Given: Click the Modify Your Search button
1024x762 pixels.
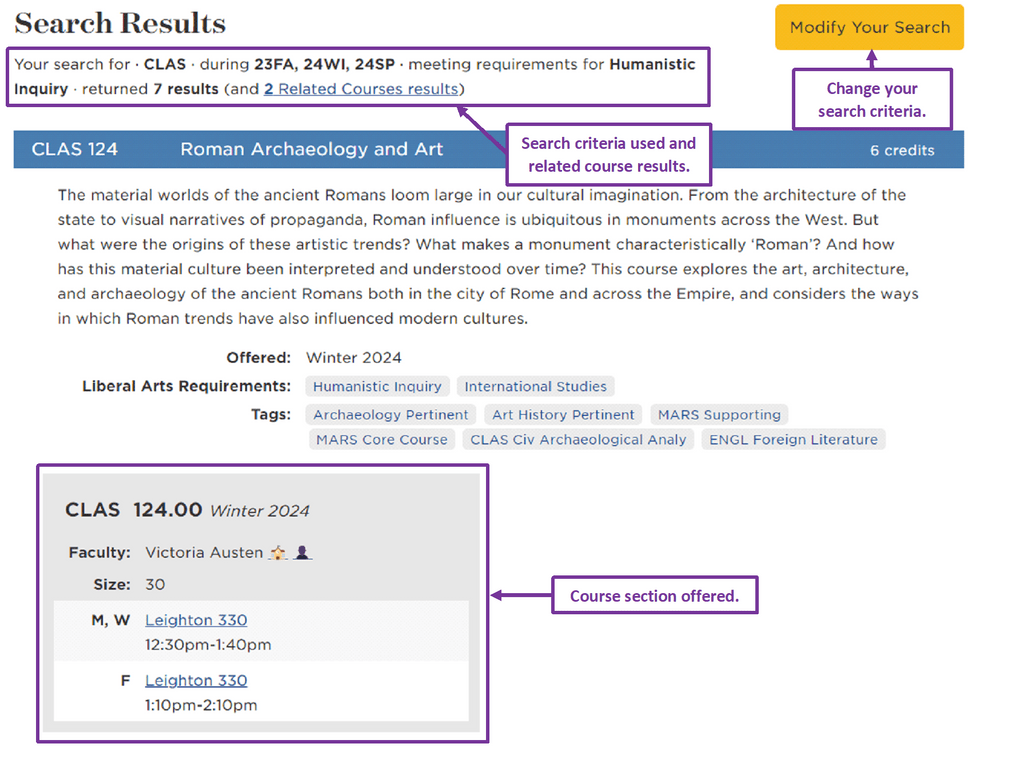Looking at the screenshot, I should pyautogui.click(x=869, y=27).
